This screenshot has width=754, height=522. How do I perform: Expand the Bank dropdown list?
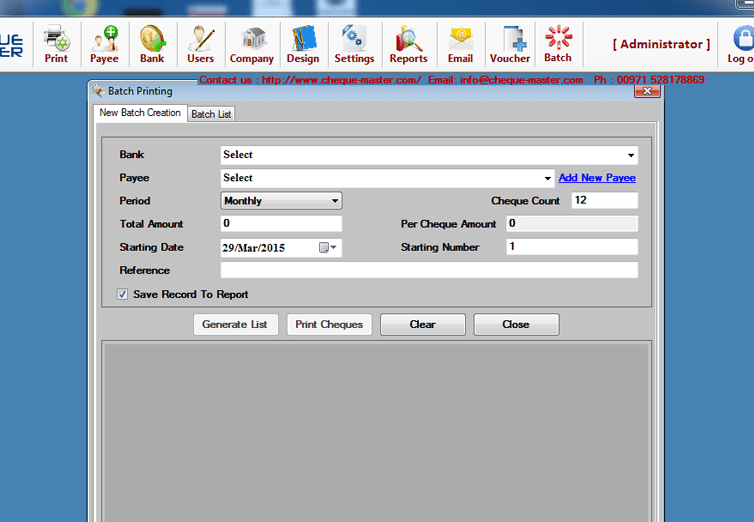pos(630,155)
